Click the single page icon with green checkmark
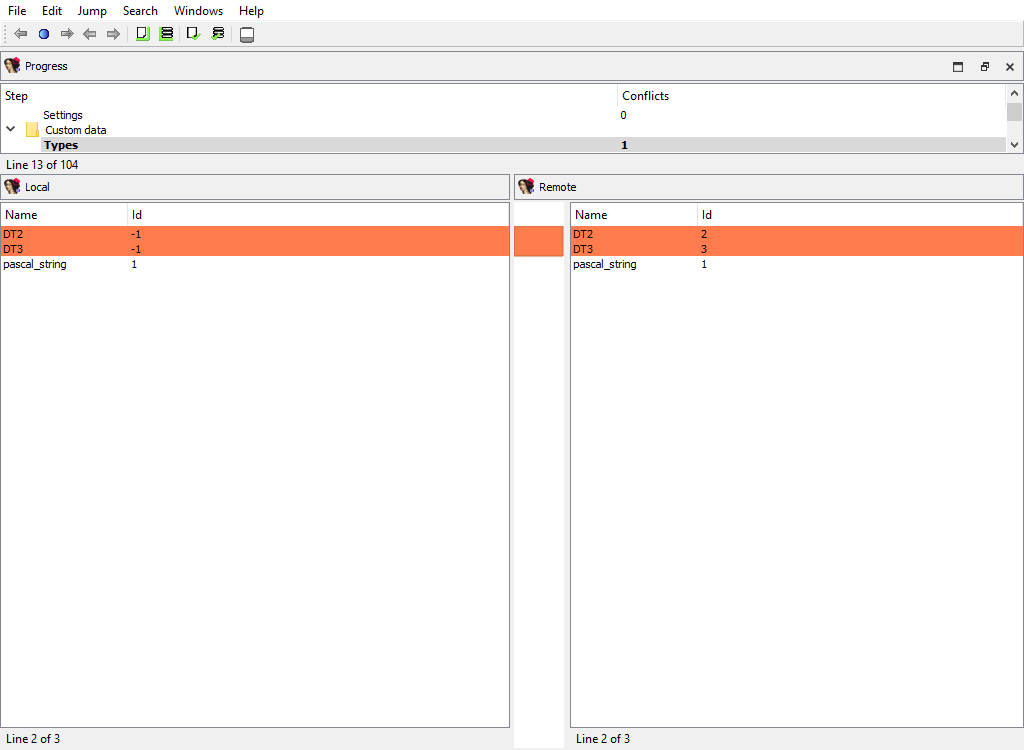This screenshot has width=1024, height=750. (x=194, y=34)
